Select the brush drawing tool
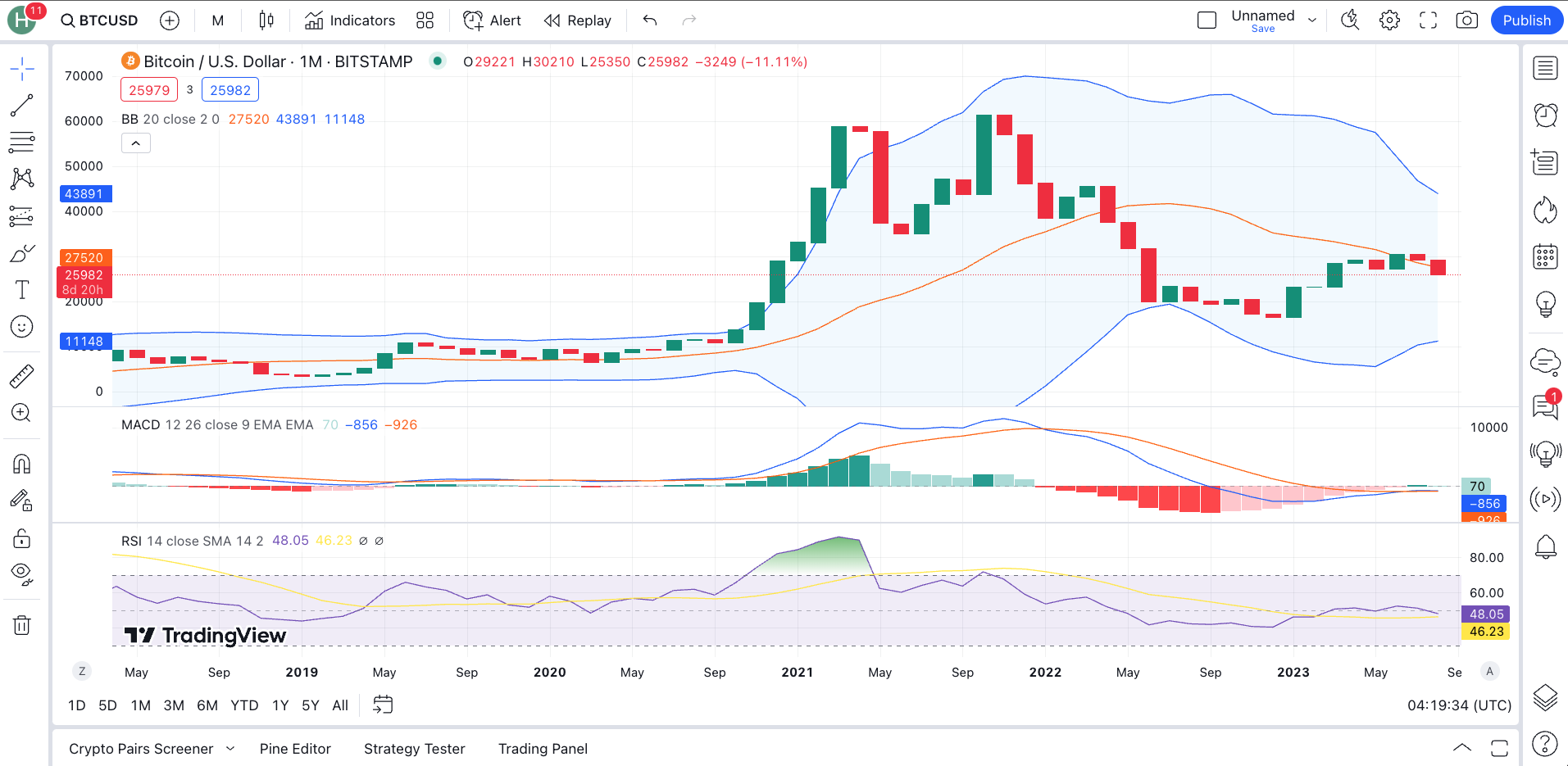Image resolution: width=1568 pixels, height=766 pixels. 22,254
